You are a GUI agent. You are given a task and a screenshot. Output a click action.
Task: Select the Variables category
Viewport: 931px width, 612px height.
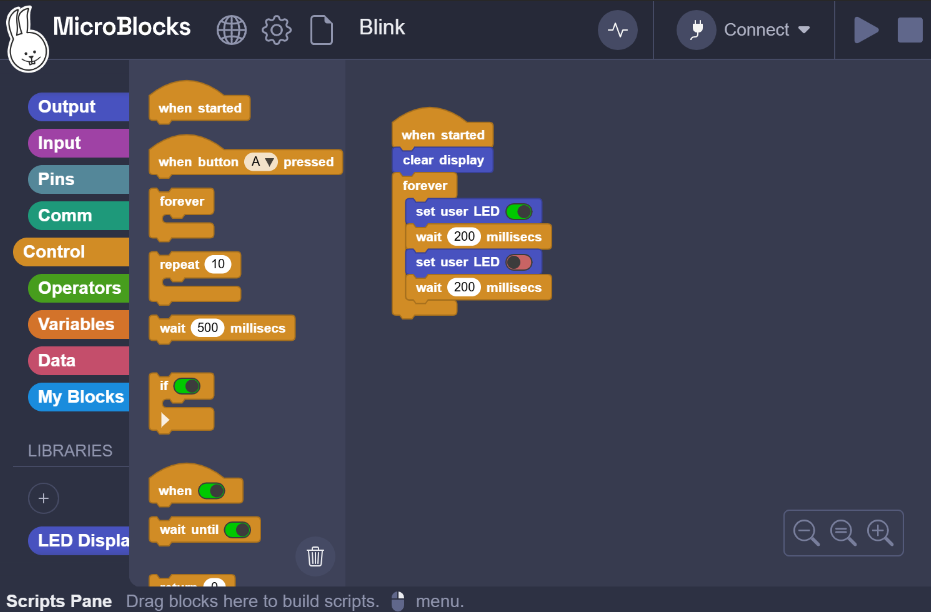tap(78, 324)
